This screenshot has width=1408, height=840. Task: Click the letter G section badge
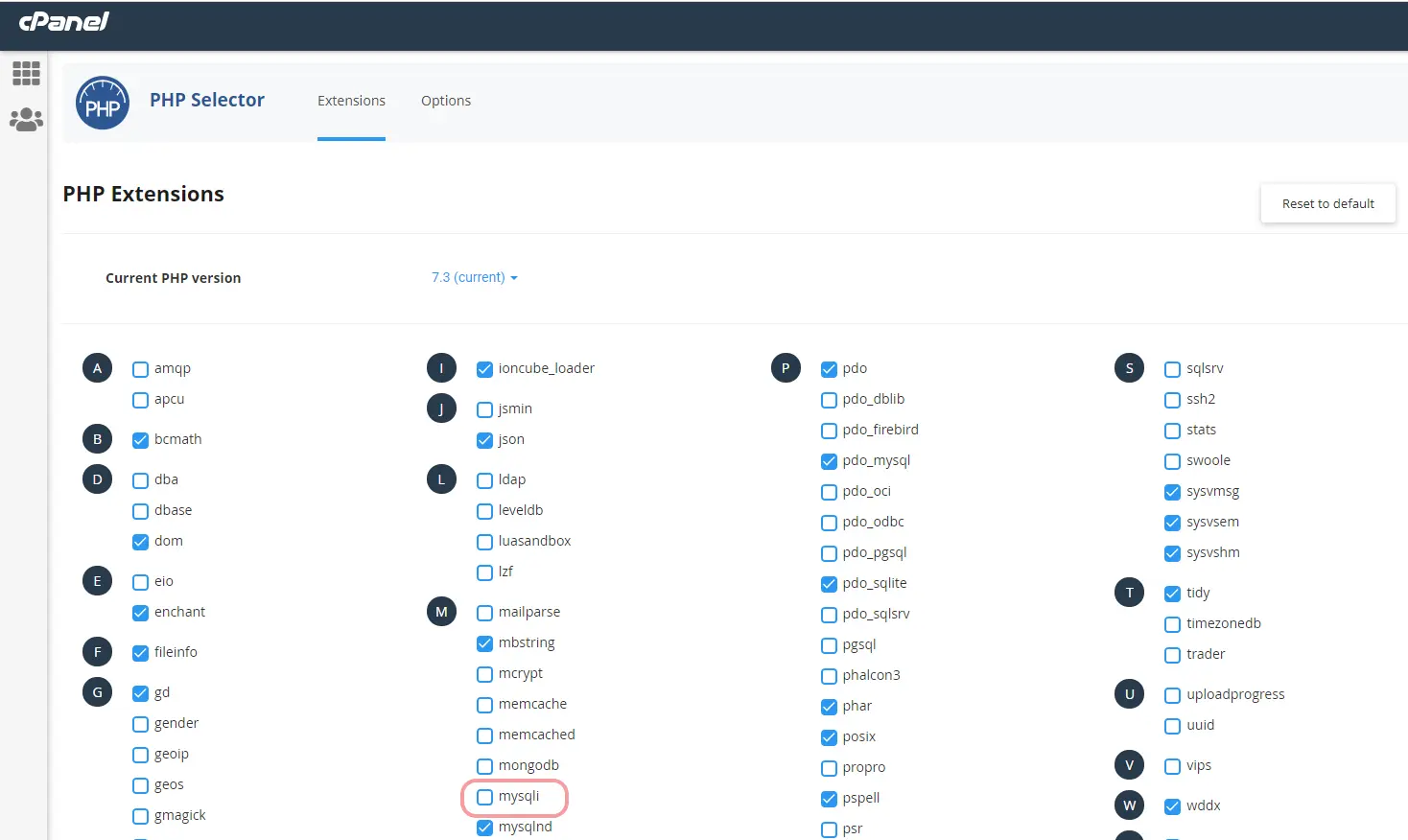tap(97, 692)
